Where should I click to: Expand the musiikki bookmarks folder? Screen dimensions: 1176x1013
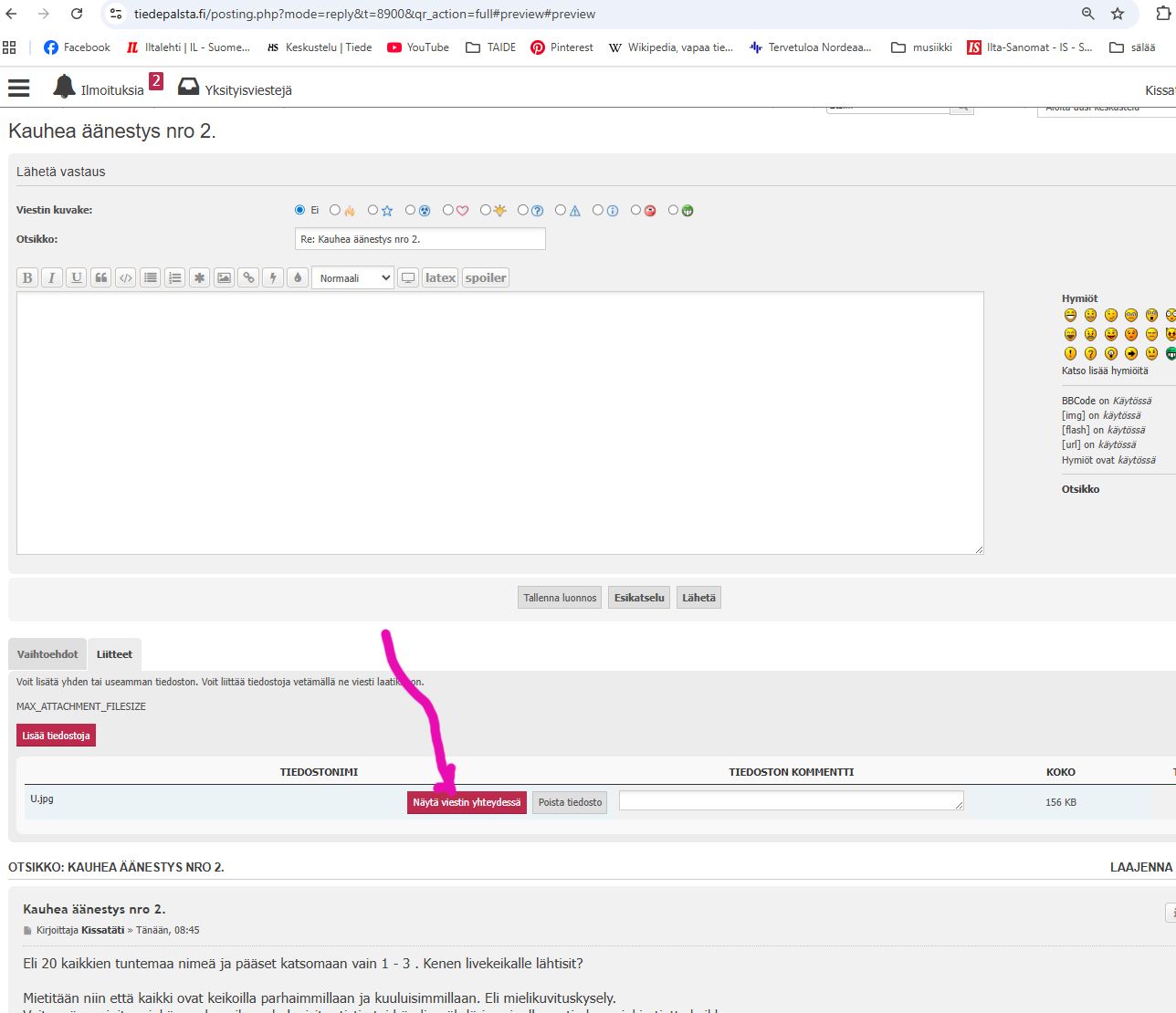click(921, 47)
